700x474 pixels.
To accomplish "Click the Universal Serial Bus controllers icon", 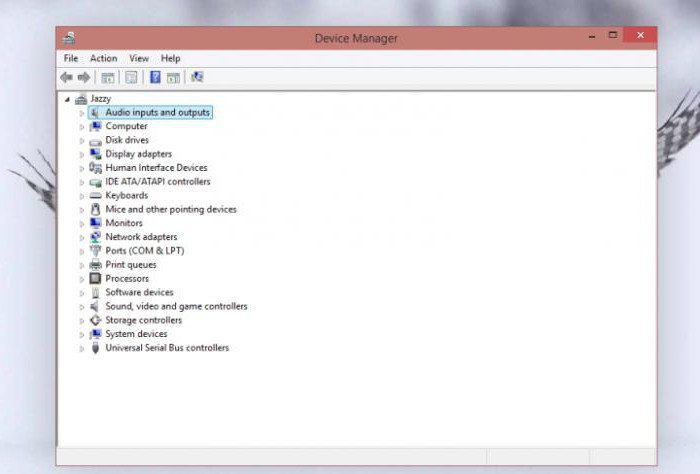I will click(x=96, y=348).
